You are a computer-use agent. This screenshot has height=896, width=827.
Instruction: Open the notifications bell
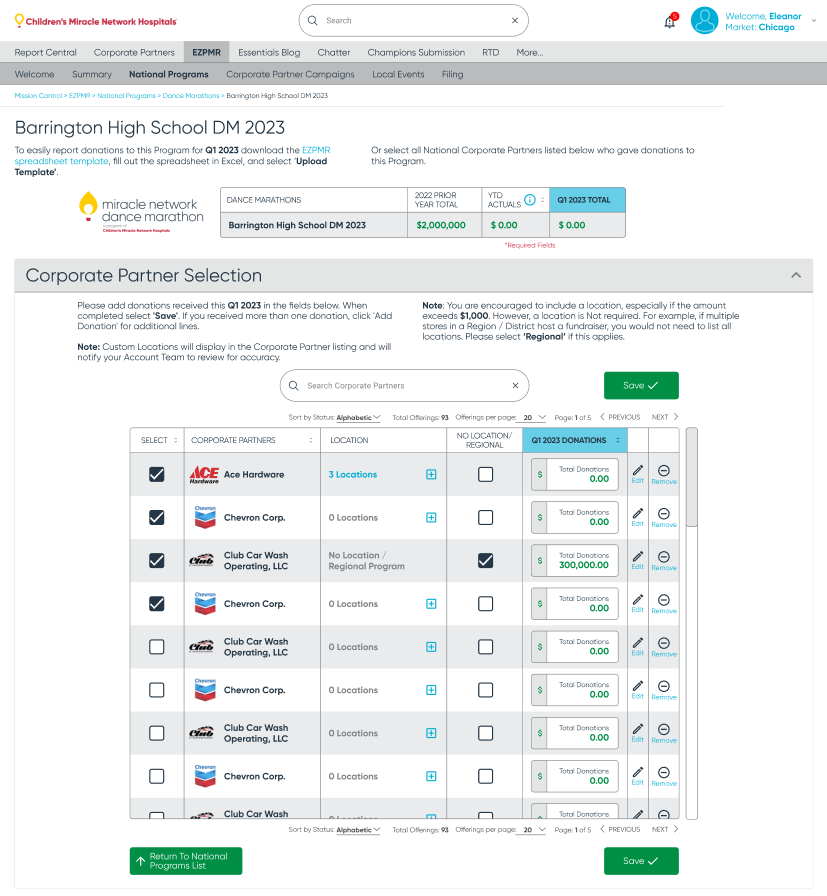click(x=670, y=22)
